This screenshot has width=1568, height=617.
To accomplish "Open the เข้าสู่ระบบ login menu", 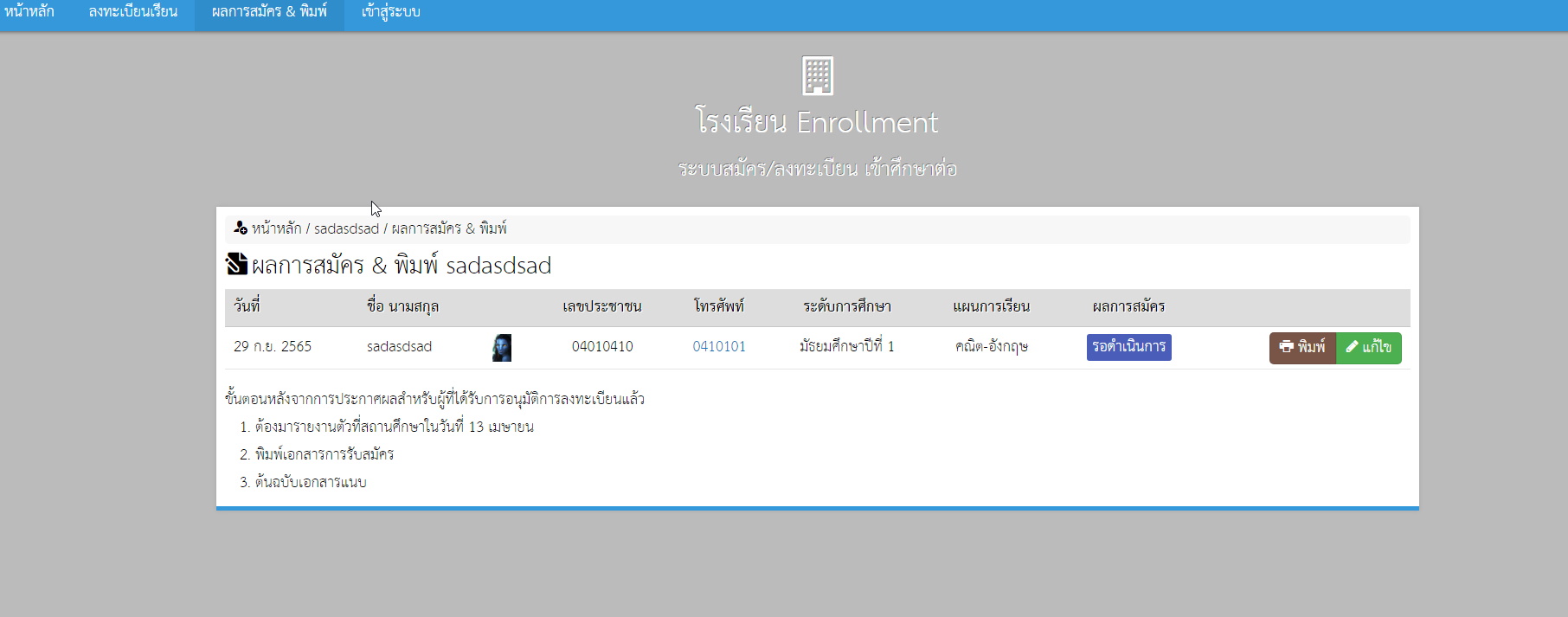I will (x=391, y=12).
